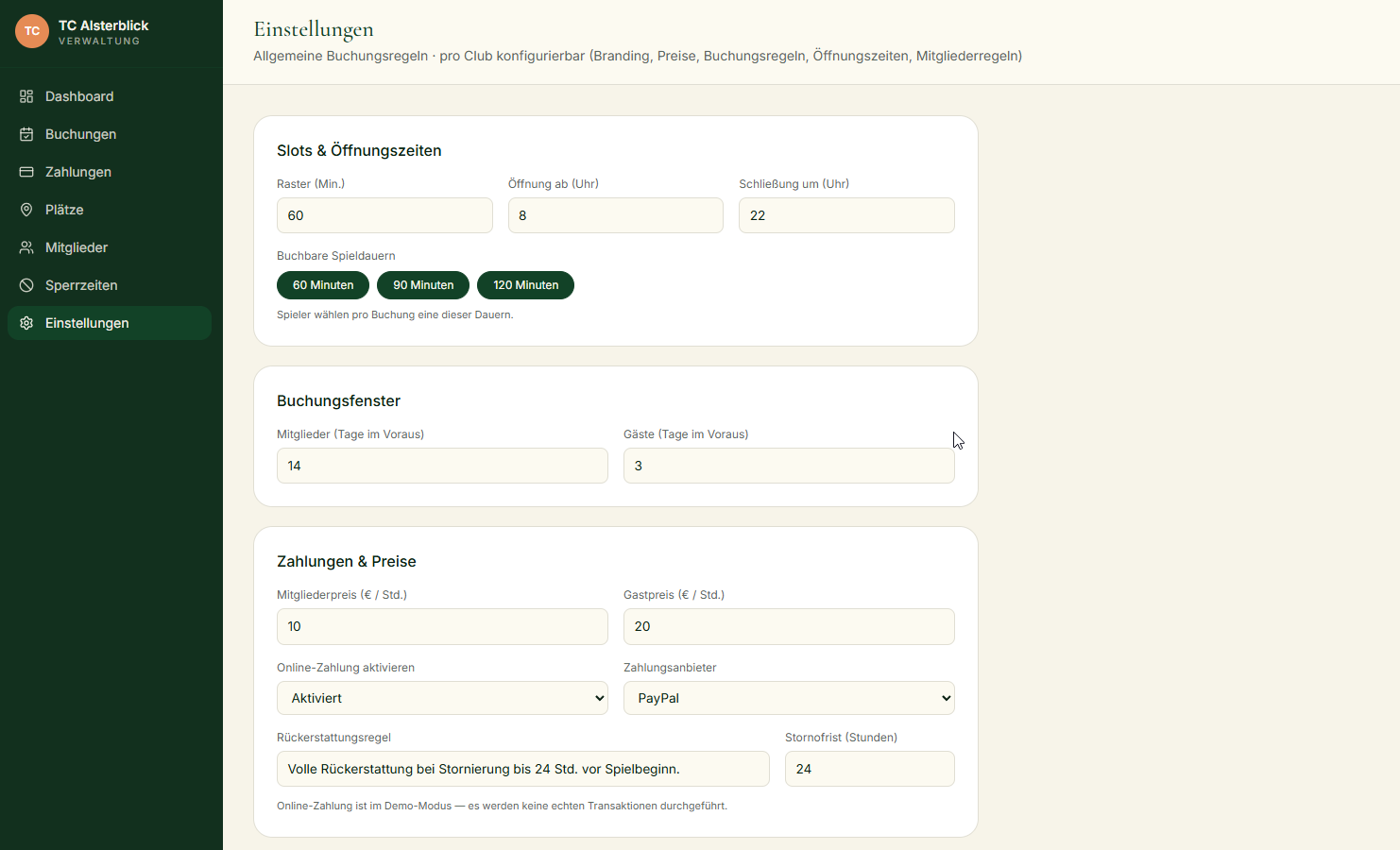
Task: Open the Dashboard menu item
Action: [110, 96]
